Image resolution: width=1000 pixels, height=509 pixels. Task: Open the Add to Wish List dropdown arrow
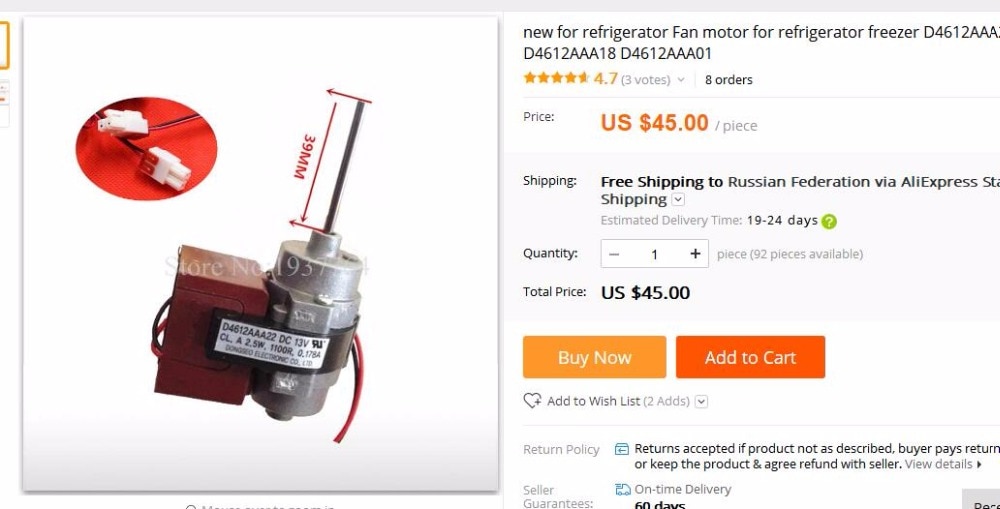tap(701, 401)
